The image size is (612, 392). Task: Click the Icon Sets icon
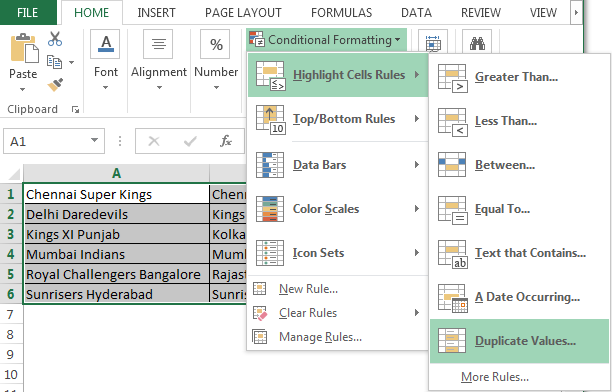(x=270, y=253)
